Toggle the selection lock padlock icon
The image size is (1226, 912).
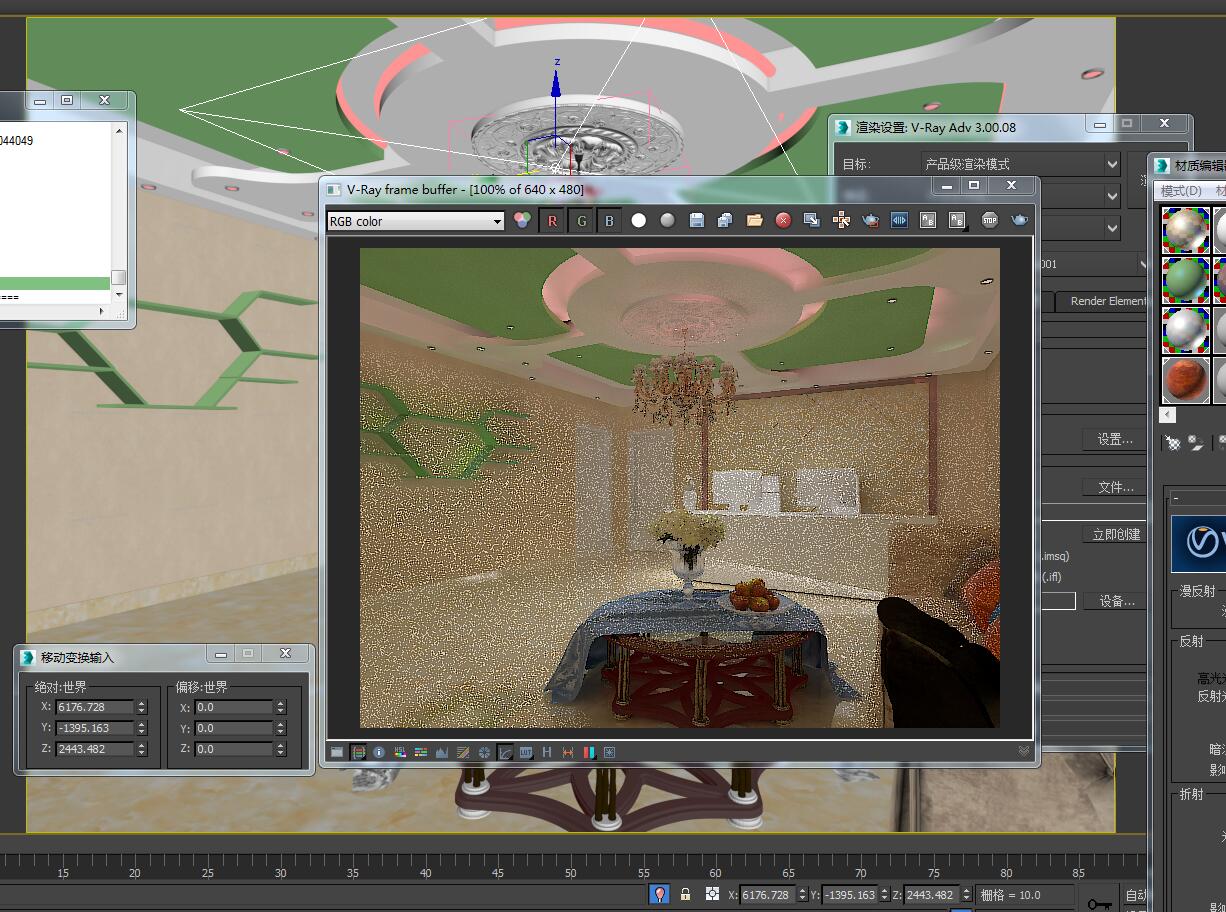click(x=685, y=894)
